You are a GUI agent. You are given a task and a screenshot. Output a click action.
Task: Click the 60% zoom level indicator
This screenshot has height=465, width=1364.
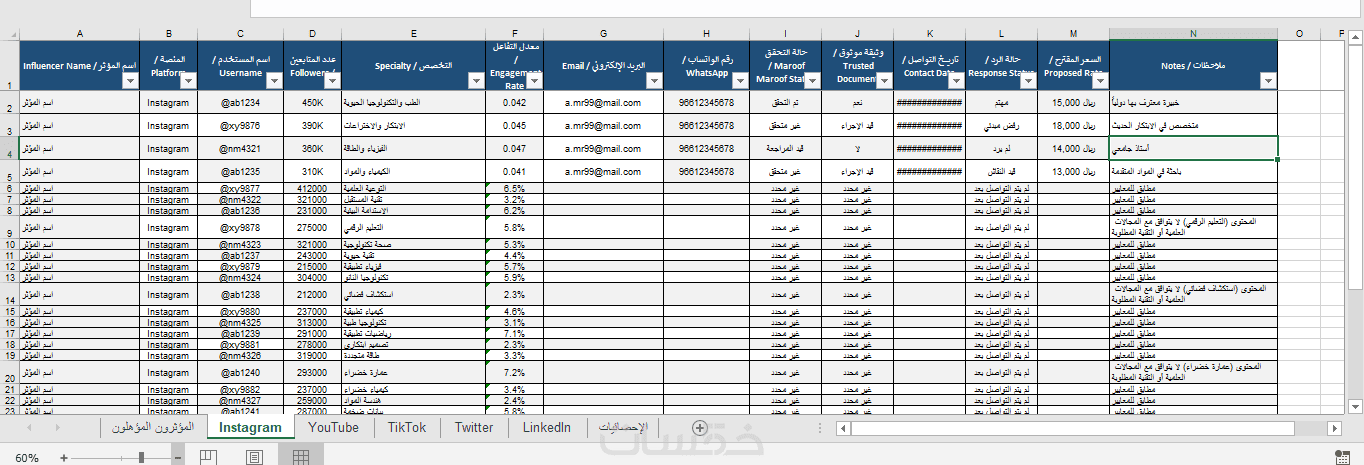tap(27, 458)
